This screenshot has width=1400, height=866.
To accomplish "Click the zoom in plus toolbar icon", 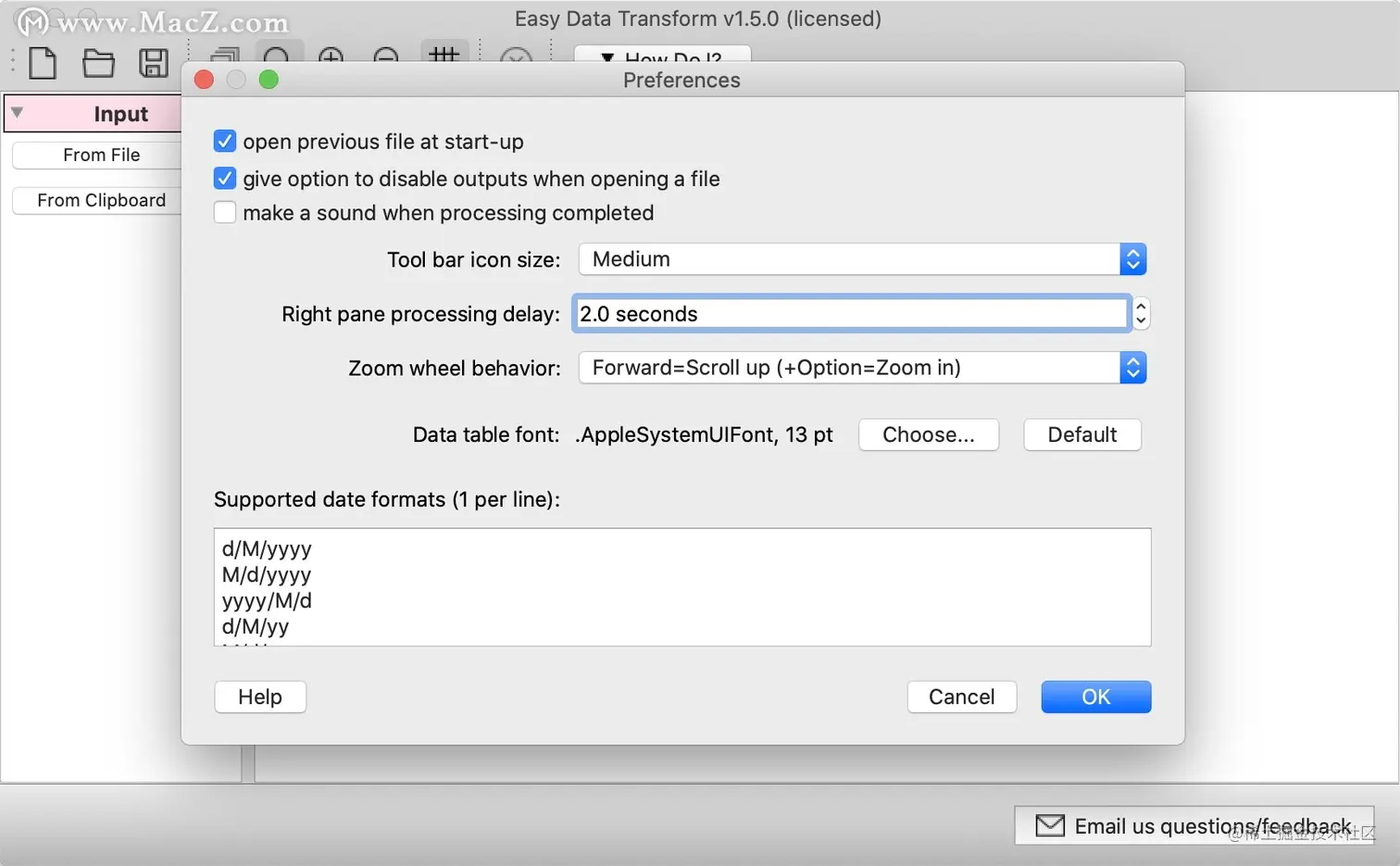I will [331, 56].
